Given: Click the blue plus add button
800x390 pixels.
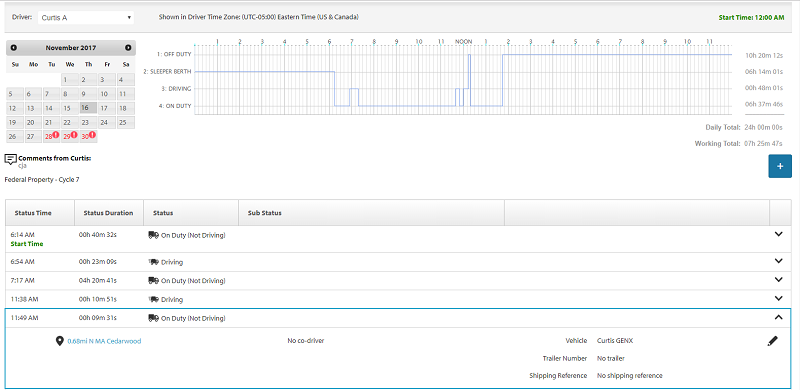Looking at the screenshot, I should click(x=780, y=166).
